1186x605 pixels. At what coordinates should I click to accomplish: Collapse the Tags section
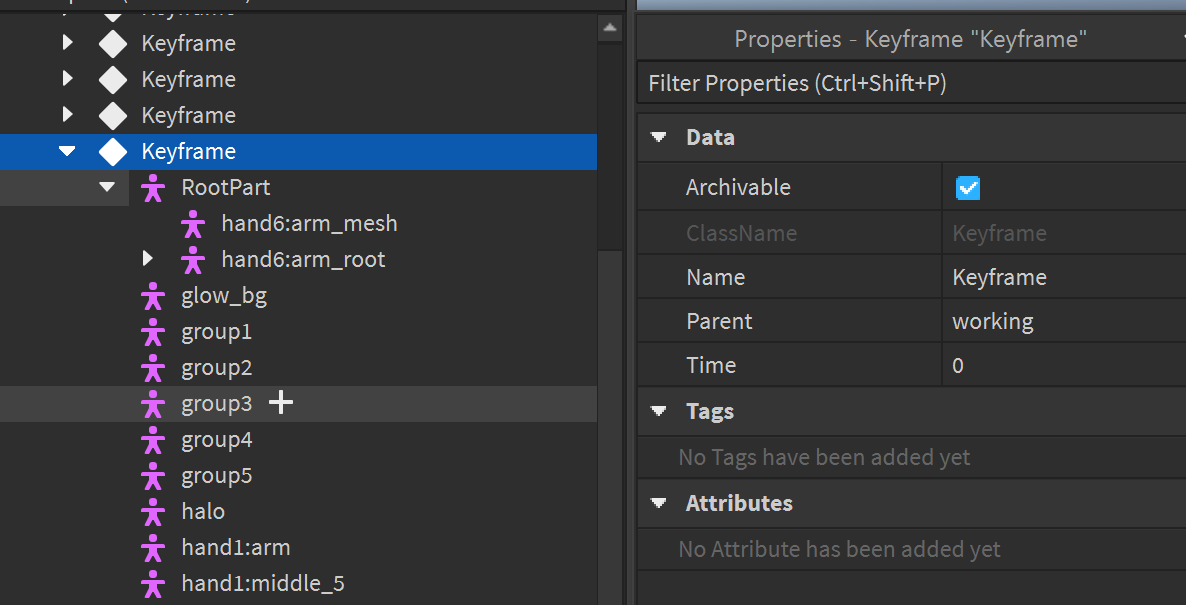660,411
